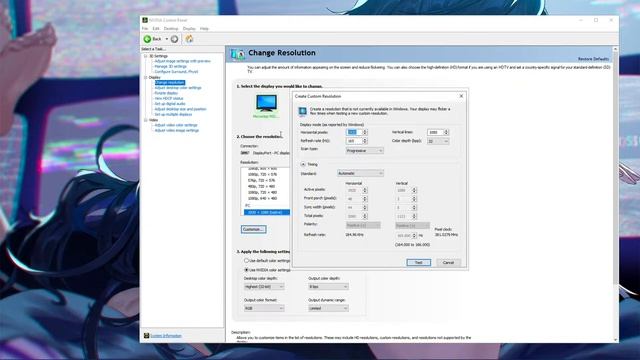The height and width of the screenshot is (360, 640).
Task: Open Rotate display task
Action: pyautogui.click(x=166, y=93)
